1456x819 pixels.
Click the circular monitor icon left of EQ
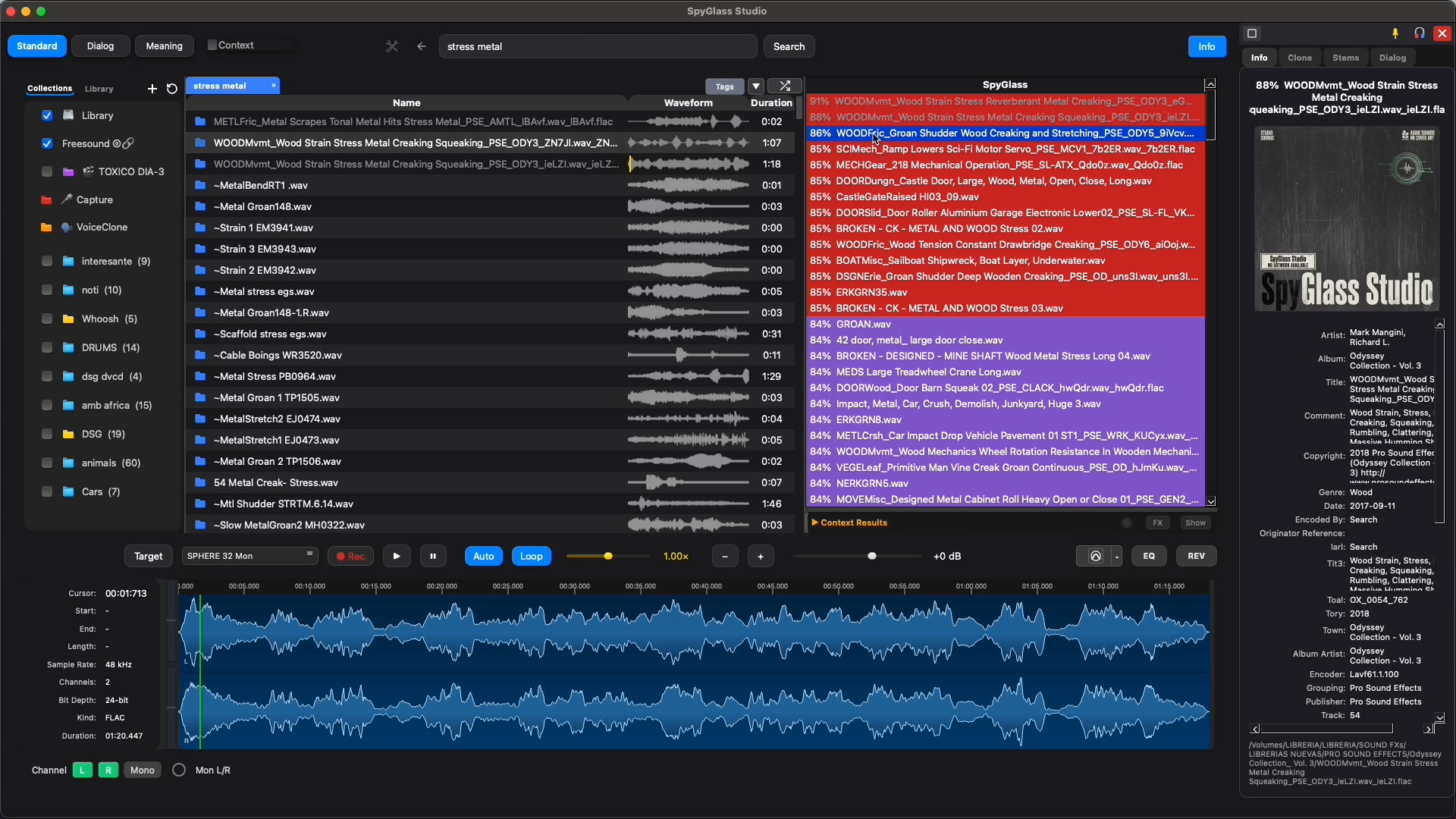point(1095,557)
